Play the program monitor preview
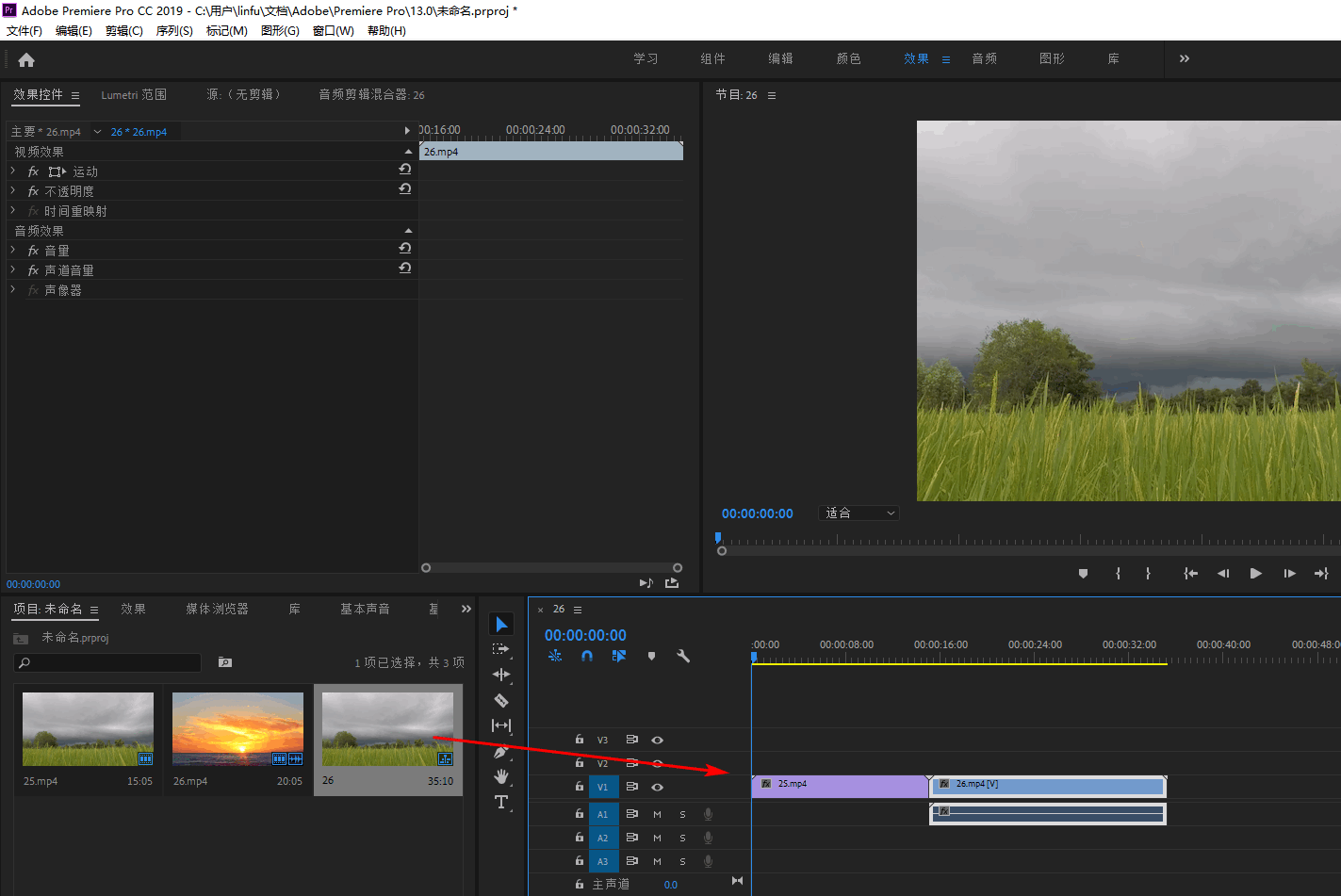Screen dimensions: 1341x896 point(1255,573)
